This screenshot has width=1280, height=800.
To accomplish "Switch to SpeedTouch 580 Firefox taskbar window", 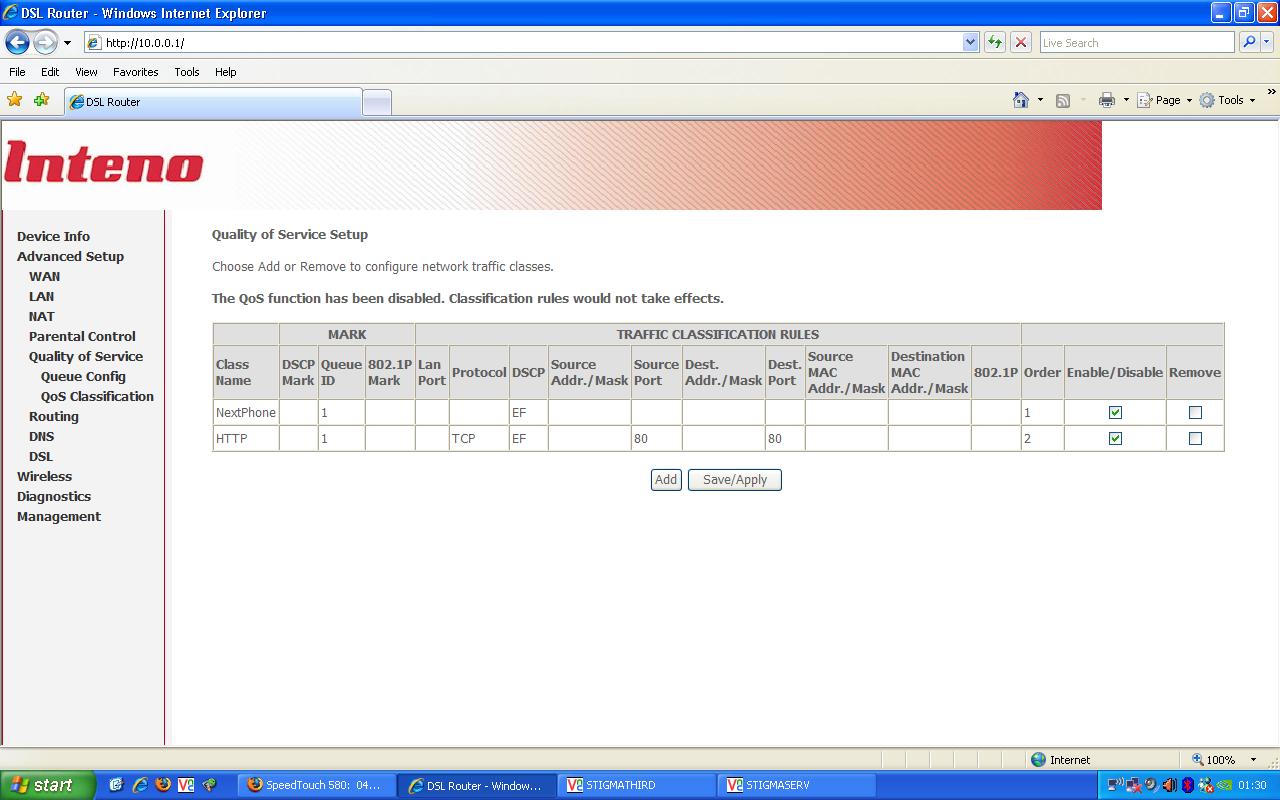I will tap(316, 785).
